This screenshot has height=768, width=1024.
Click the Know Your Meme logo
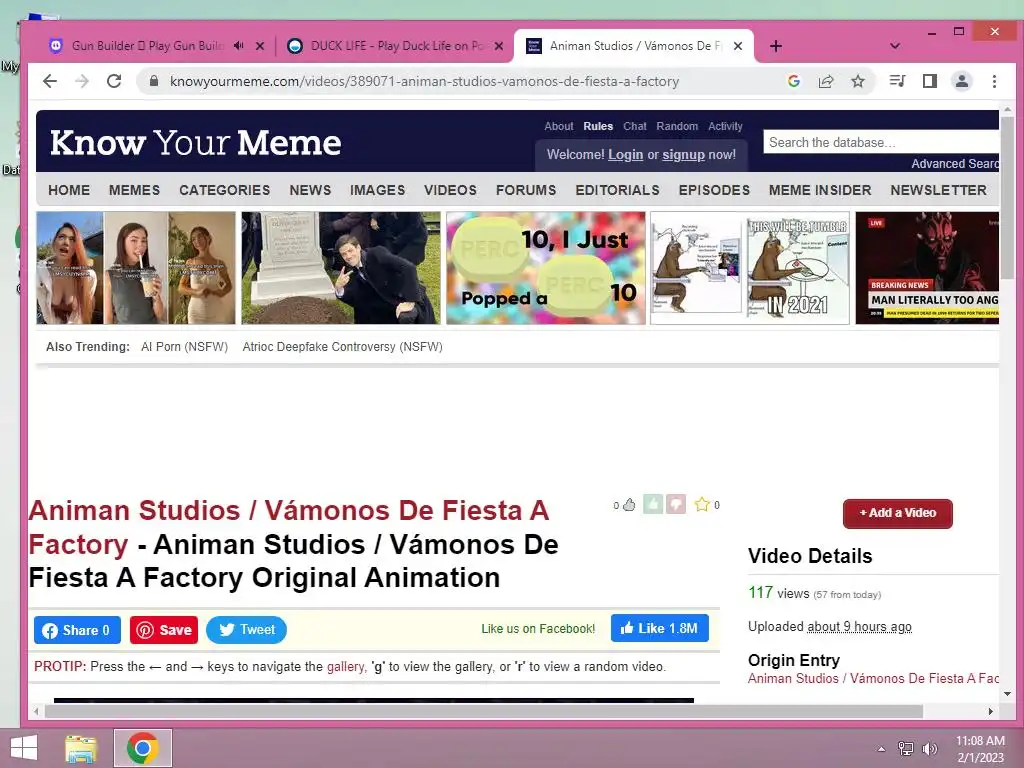[x=195, y=142]
